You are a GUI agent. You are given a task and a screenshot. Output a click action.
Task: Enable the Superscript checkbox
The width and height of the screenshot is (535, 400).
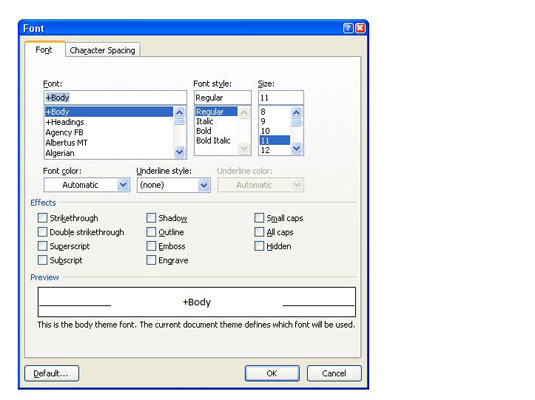tap(42, 246)
